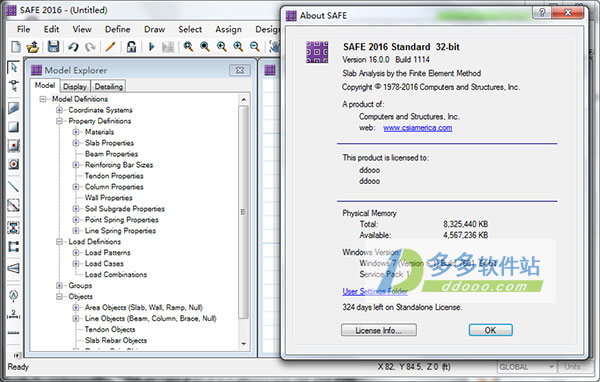Expand the Reinforcing Bar Sizes node
Screen dimensions: 600x382
point(76,165)
